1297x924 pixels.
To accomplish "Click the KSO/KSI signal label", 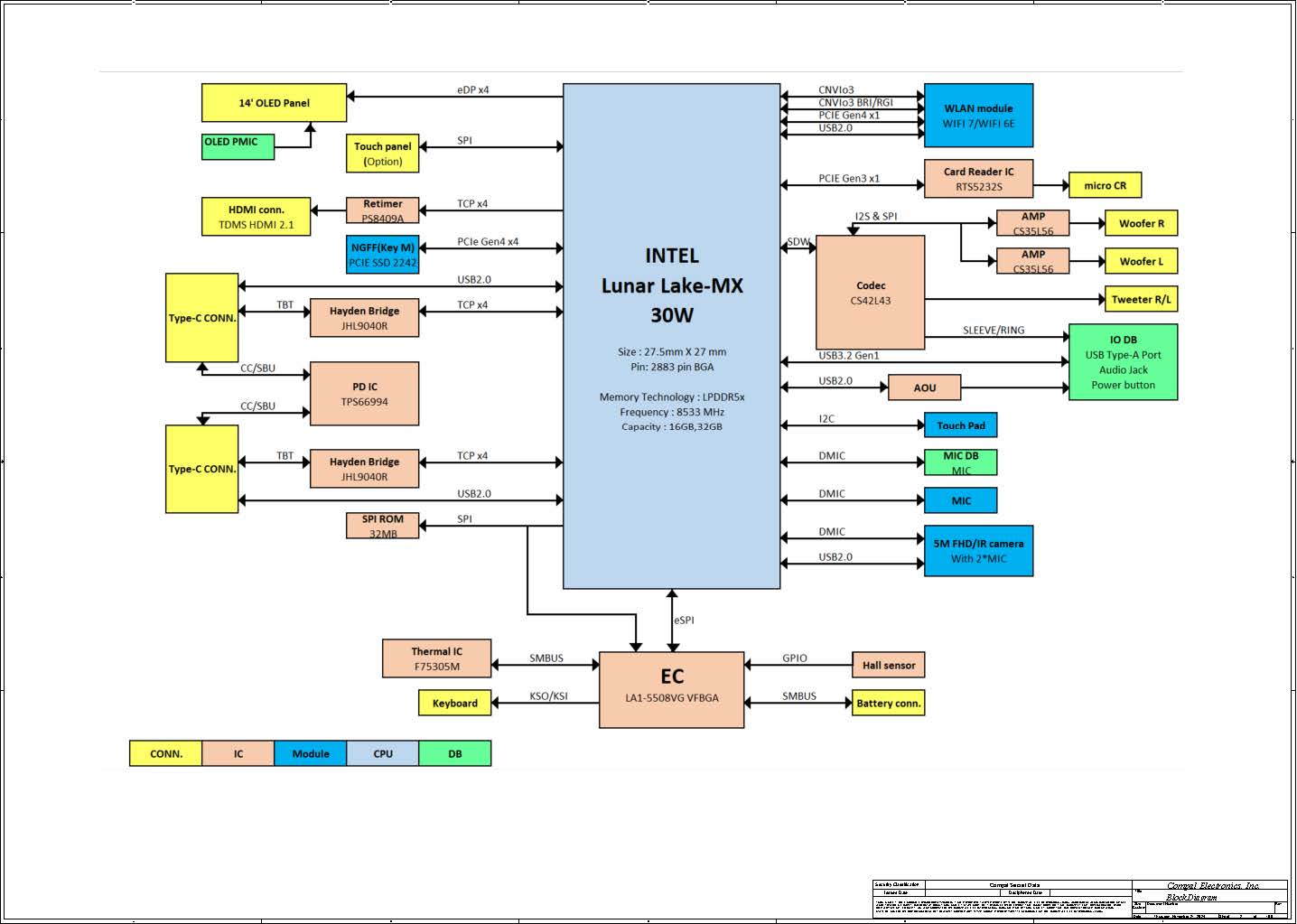I will click(x=548, y=696).
